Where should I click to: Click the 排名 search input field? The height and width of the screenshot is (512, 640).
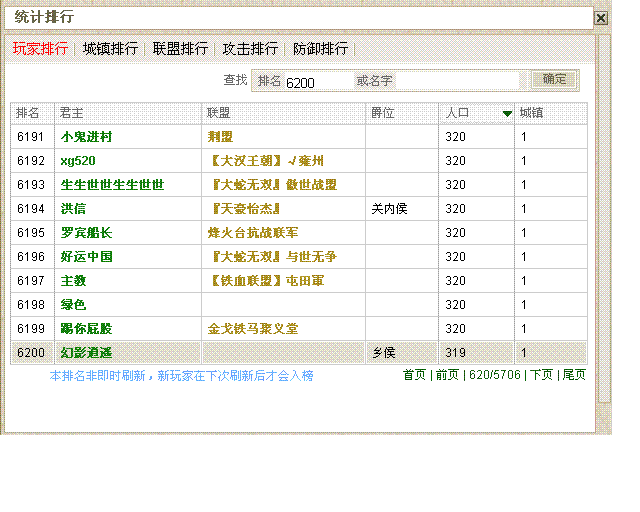318,82
